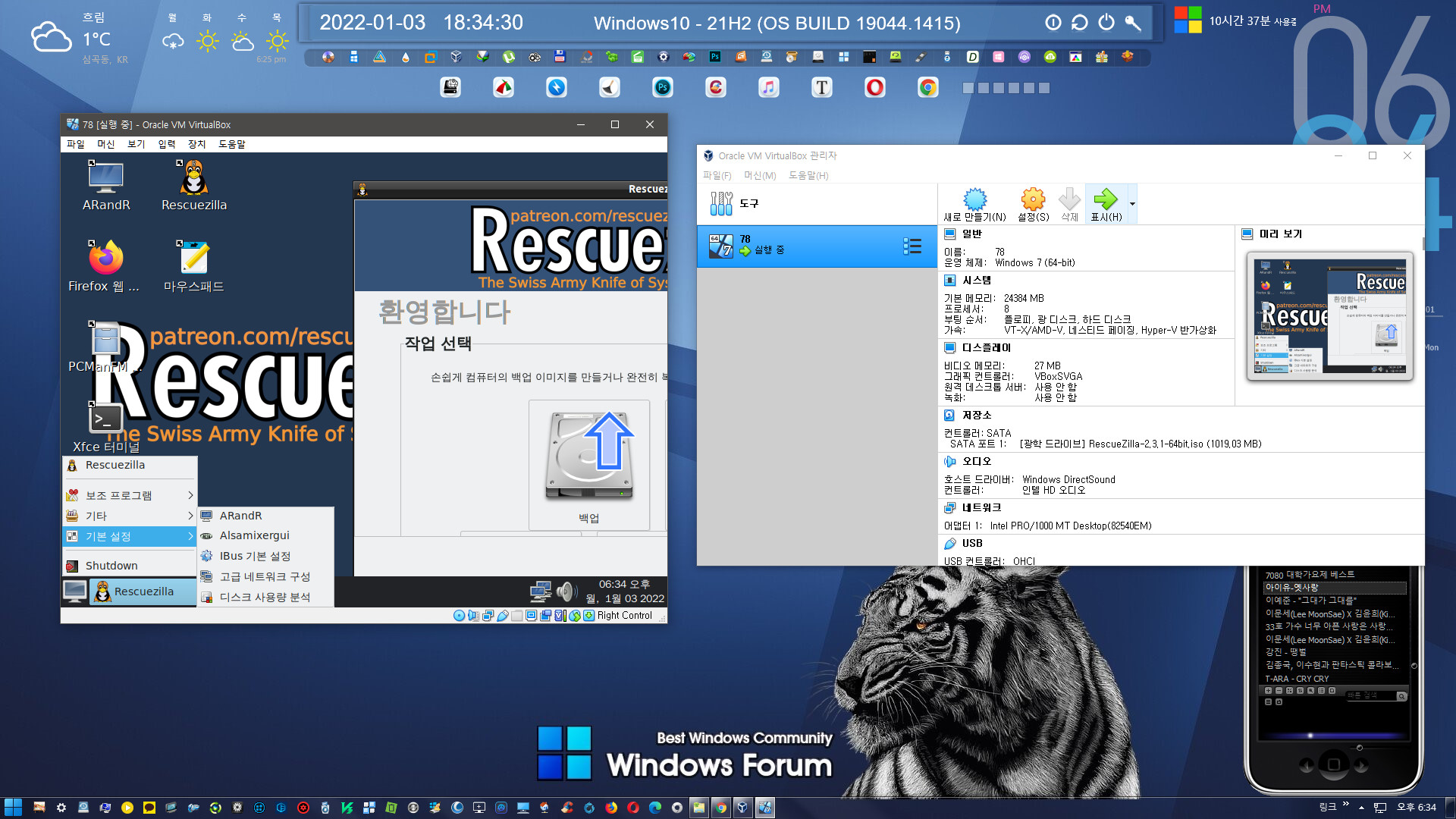Open the Network (네트워크) section header
This screenshot has width=1456, height=819.
(981, 507)
